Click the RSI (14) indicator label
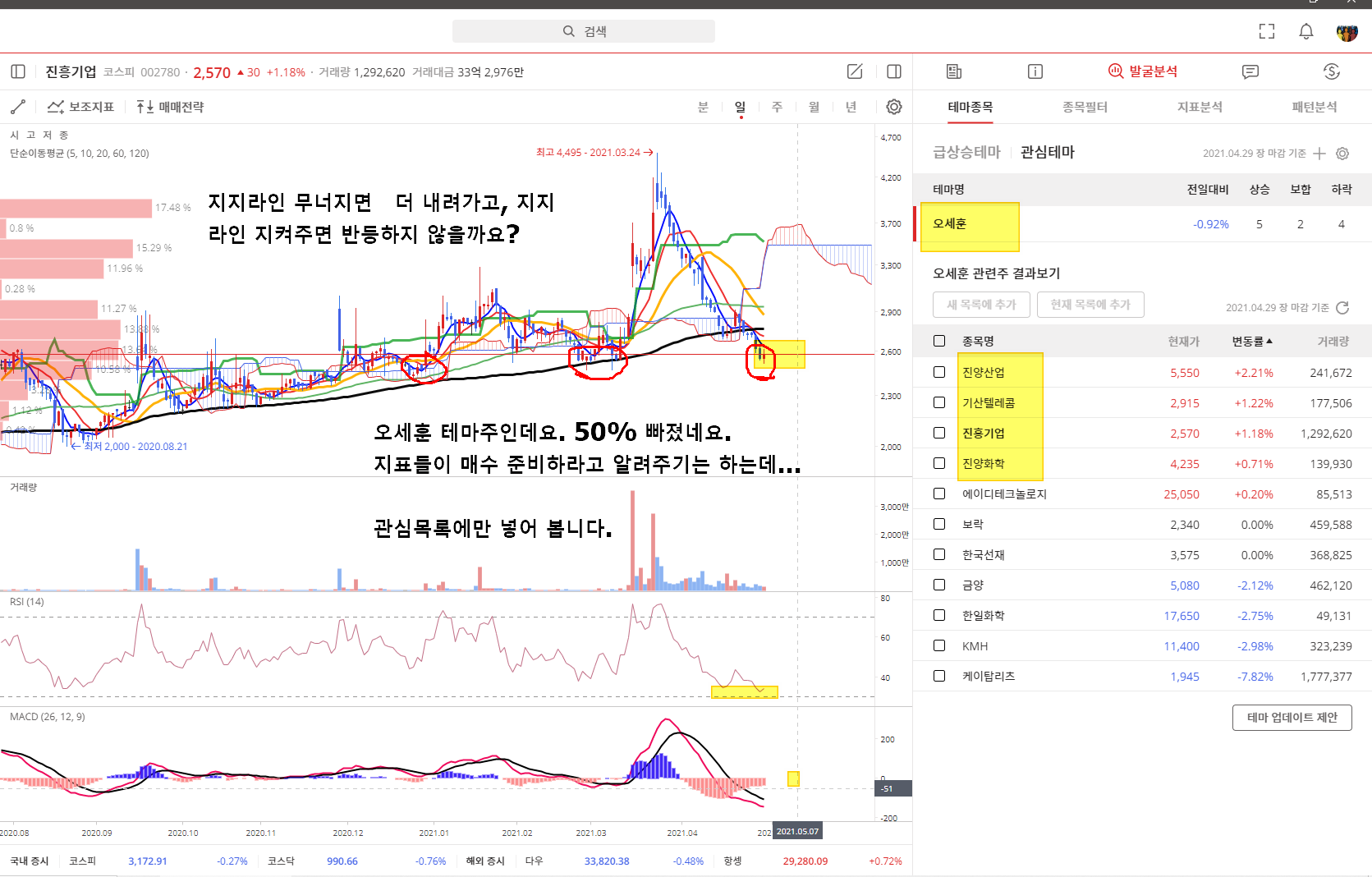The width and height of the screenshot is (1372, 877). point(27,602)
